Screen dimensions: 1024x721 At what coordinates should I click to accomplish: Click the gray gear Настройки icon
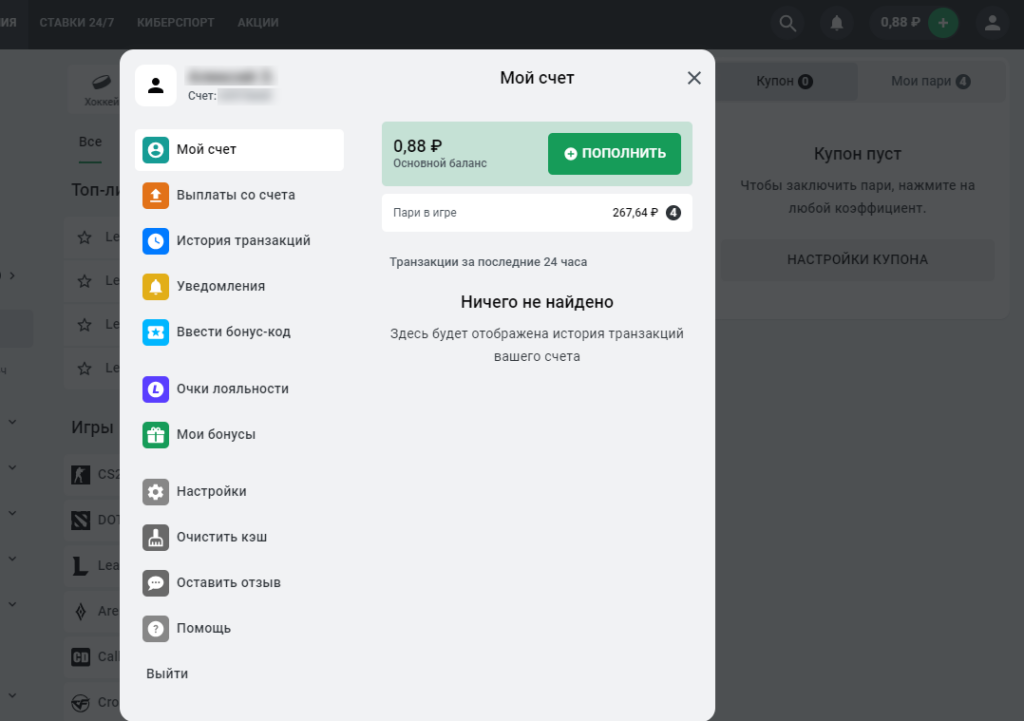click(155, 492)
